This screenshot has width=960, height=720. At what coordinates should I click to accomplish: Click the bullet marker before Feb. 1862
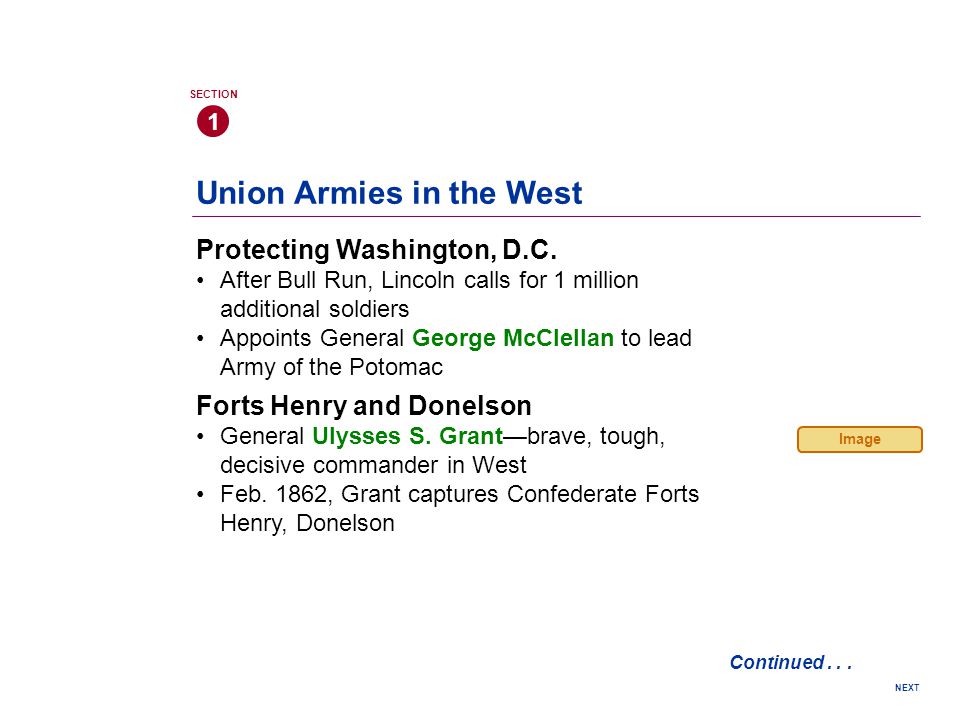[x=200, y=494]
